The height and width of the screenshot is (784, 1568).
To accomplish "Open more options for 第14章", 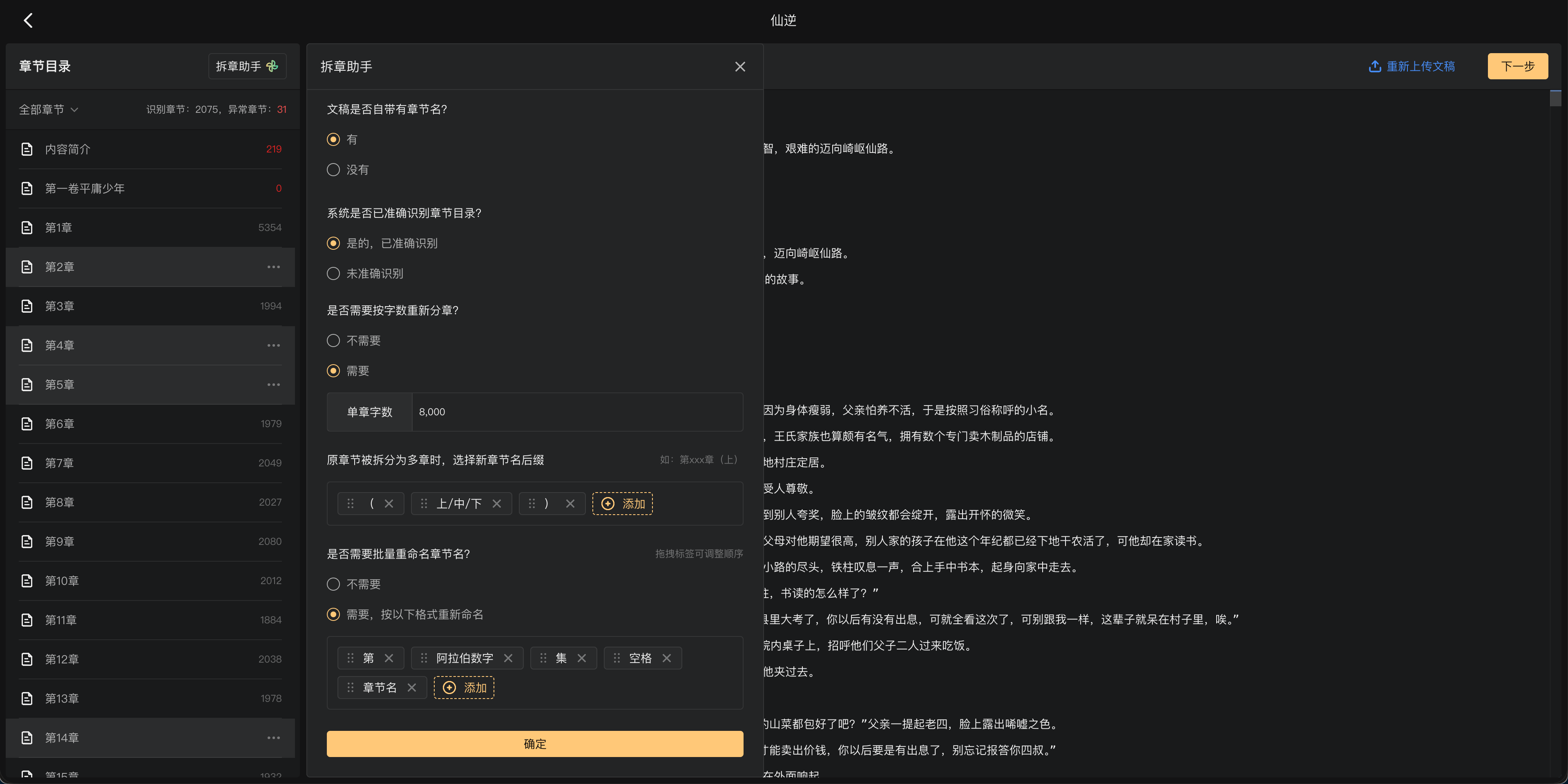I will [x=274, y=738].
